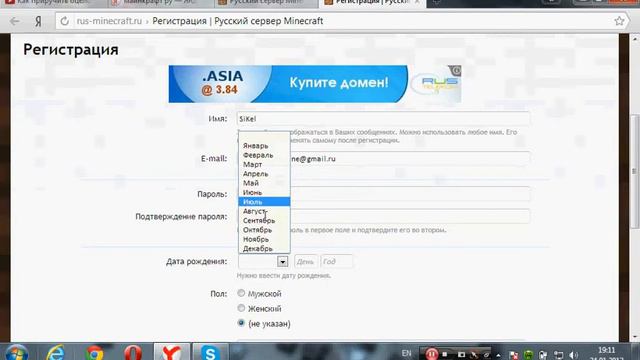Image resolution: width=640 pixels, height=360 pixels.
Task: Click the scrollbar down arrow
Action: point(635,337)
